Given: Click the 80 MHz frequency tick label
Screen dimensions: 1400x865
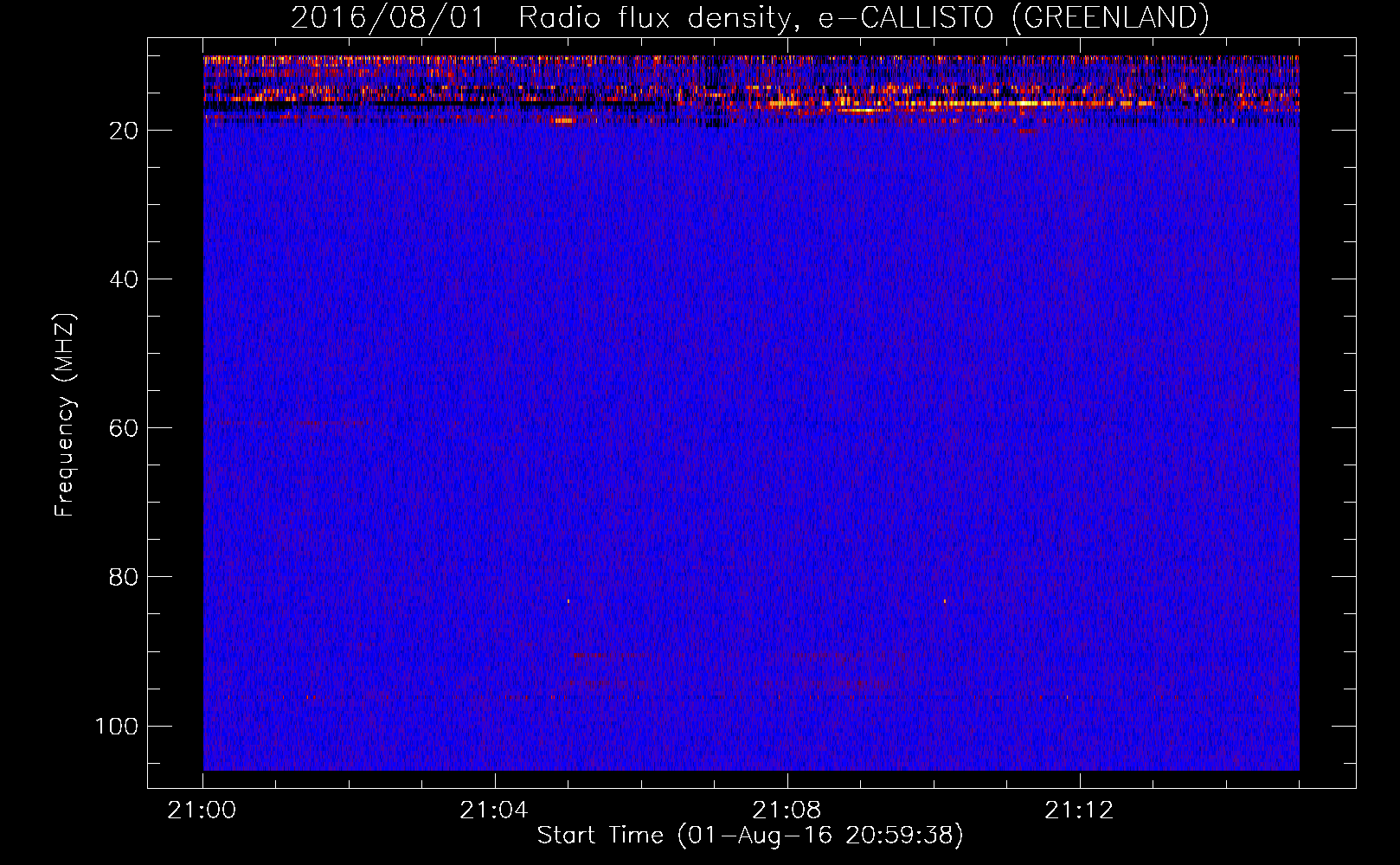Looking at the screenshot, I should click(124, 577).
